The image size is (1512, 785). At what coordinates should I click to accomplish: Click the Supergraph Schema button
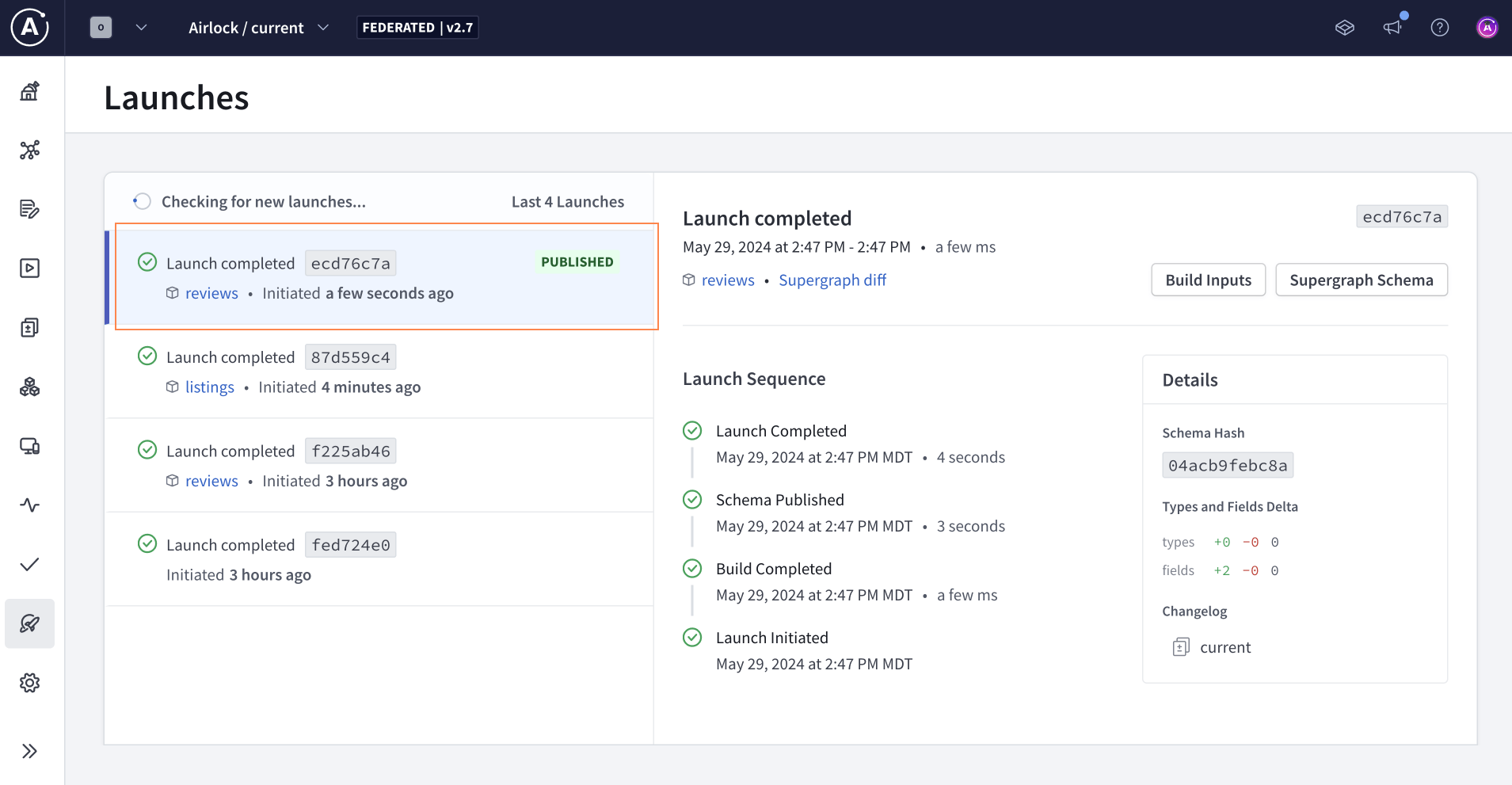1361,280
